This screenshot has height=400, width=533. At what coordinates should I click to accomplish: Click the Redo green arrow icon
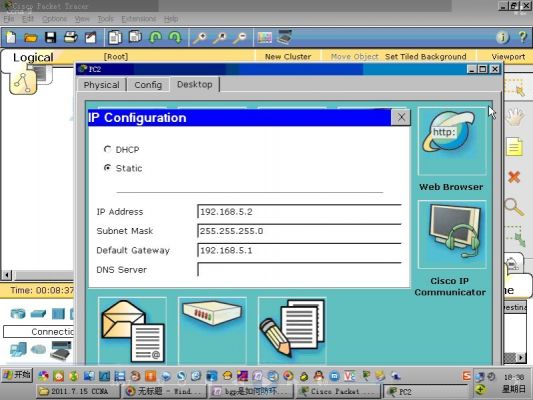click(x=175, y=37)
